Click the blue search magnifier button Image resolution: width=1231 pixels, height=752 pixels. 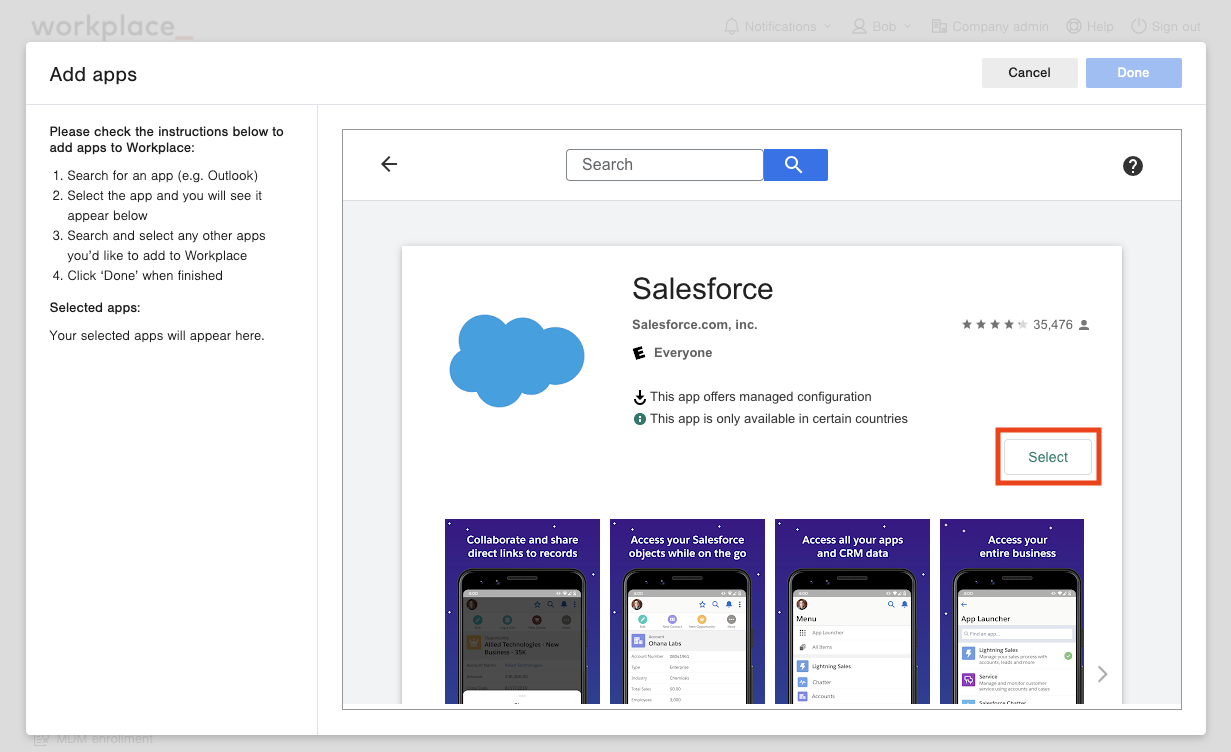(x=795, y=165)
